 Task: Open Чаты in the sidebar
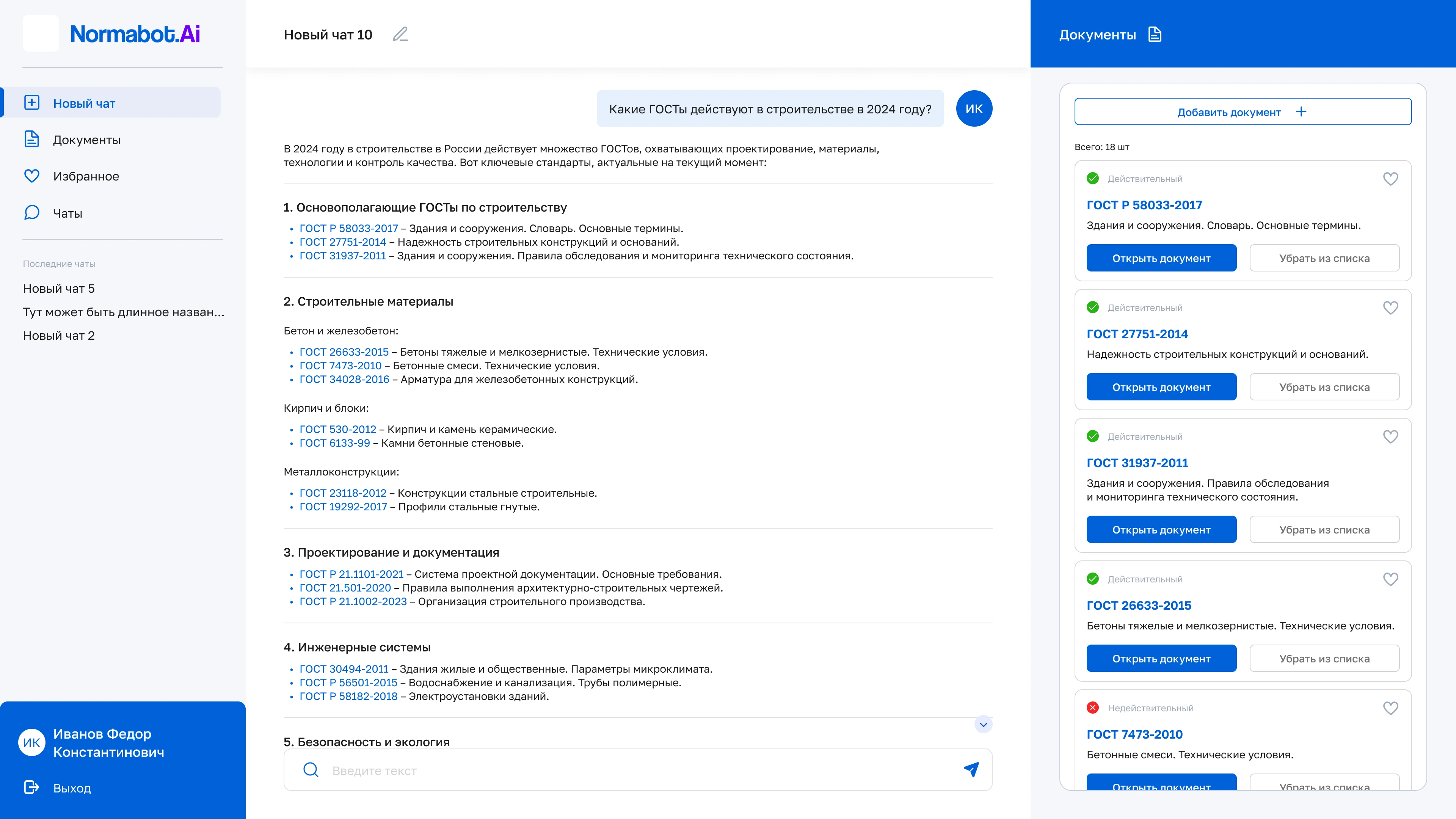(x=67, y=213)
